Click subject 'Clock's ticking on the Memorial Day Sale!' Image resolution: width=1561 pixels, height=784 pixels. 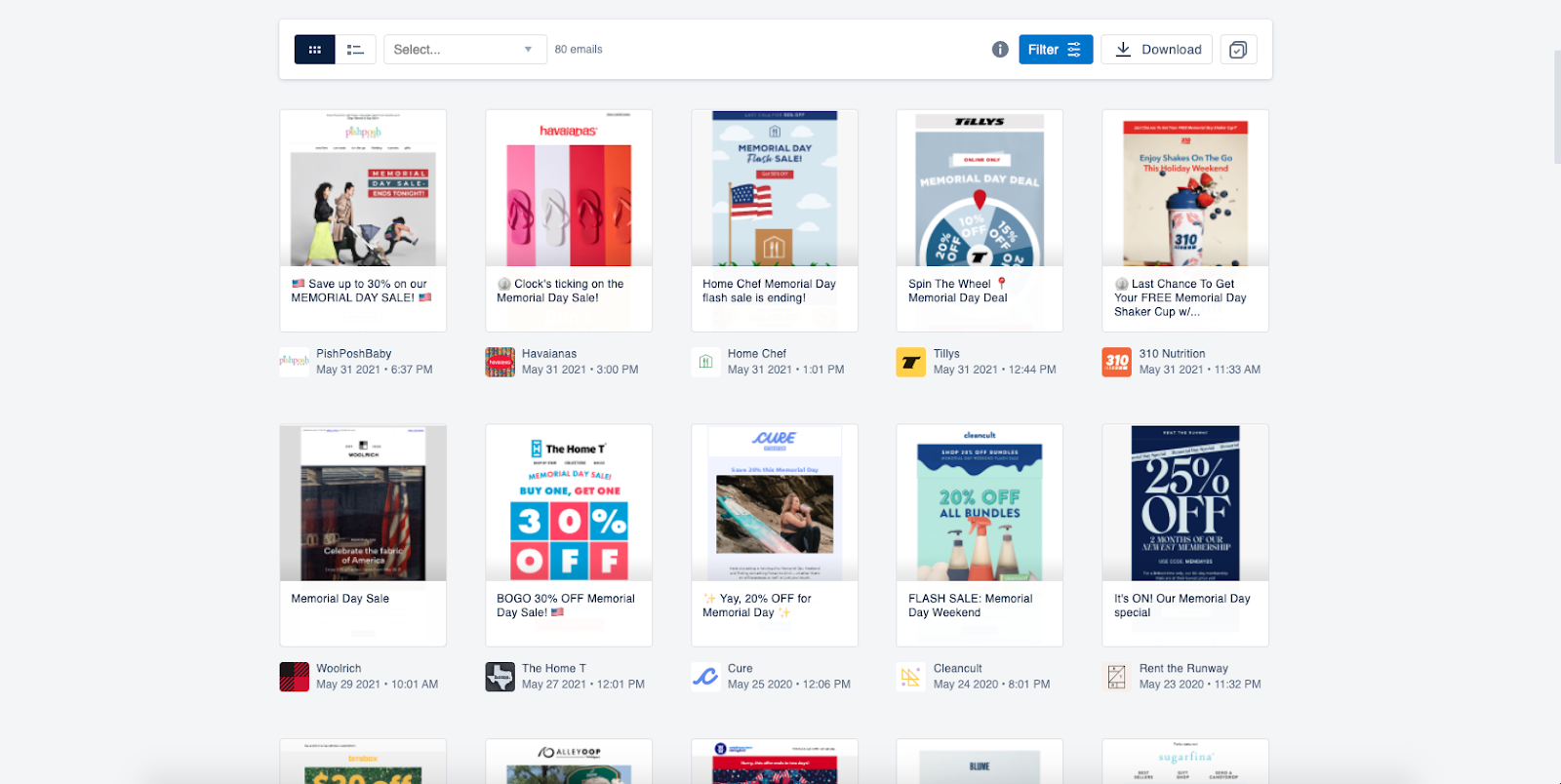(560, 291)
